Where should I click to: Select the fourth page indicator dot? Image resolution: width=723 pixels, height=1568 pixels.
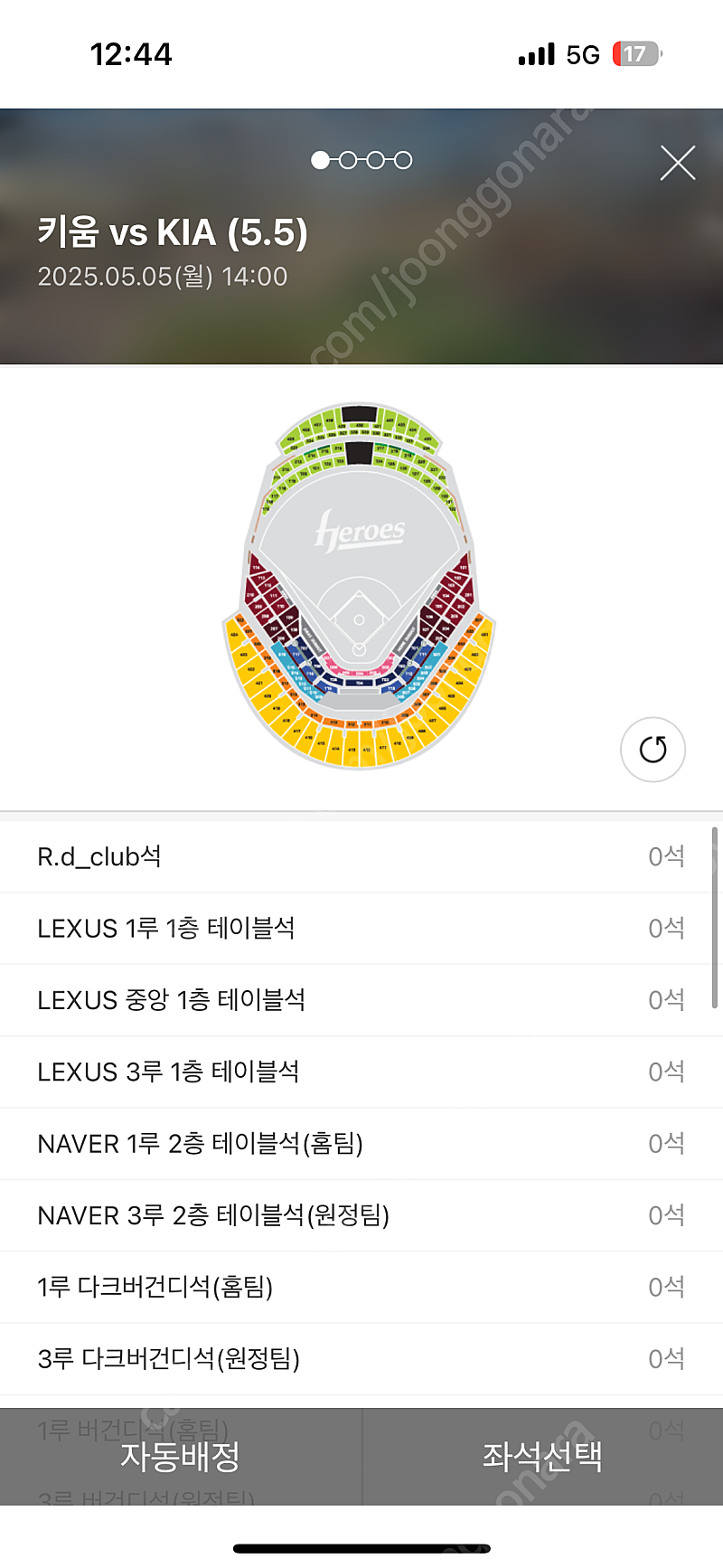point(403,160)
